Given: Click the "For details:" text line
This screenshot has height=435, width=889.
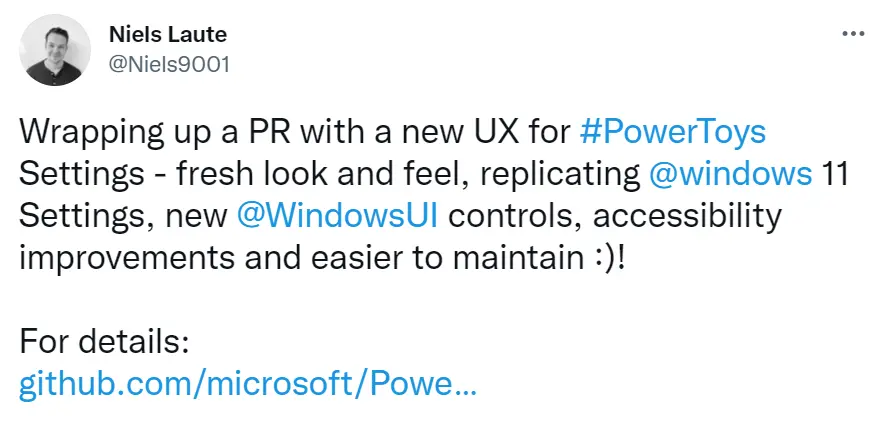Looking at the screenshot, I should (104, 342).
